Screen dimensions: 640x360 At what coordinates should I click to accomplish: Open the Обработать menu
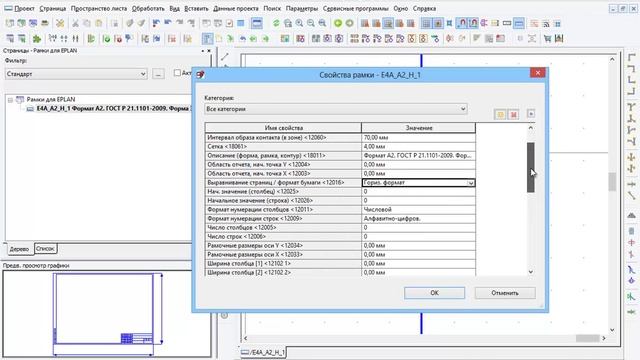pyautogui.click(x=148, y=8)
